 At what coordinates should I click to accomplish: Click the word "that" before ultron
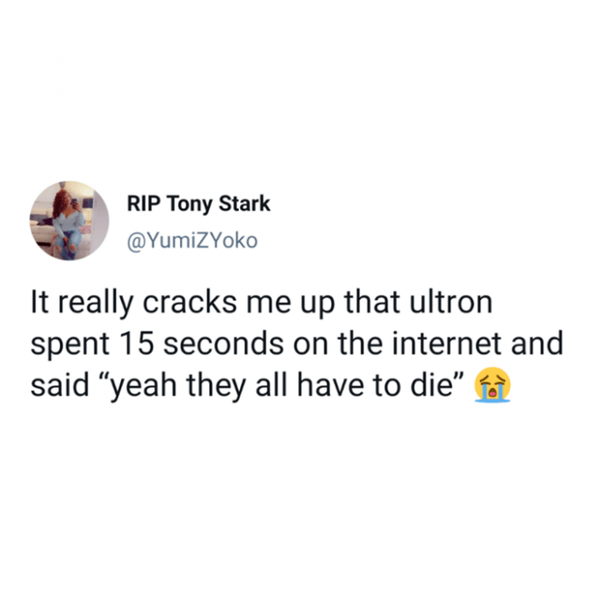click(372, 302)
